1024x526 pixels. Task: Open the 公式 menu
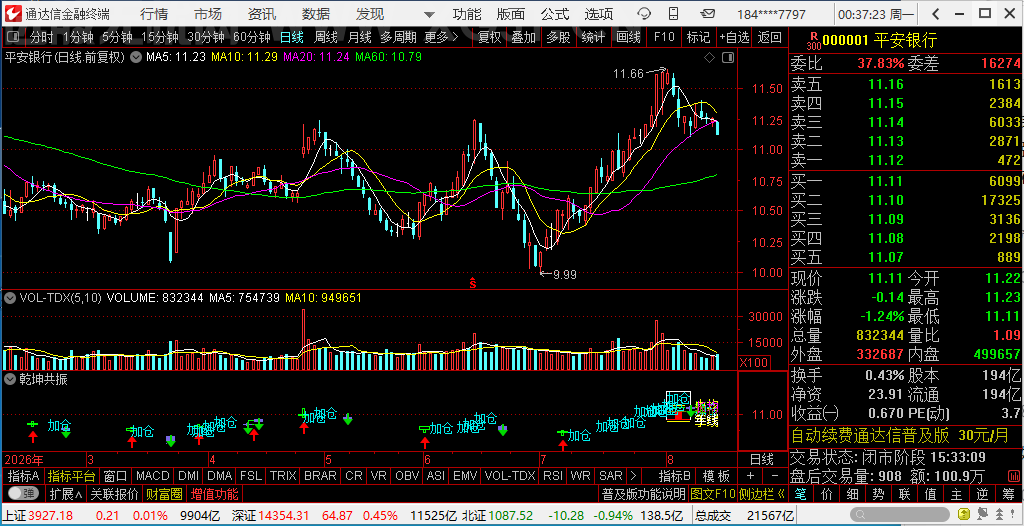[554, 14]
